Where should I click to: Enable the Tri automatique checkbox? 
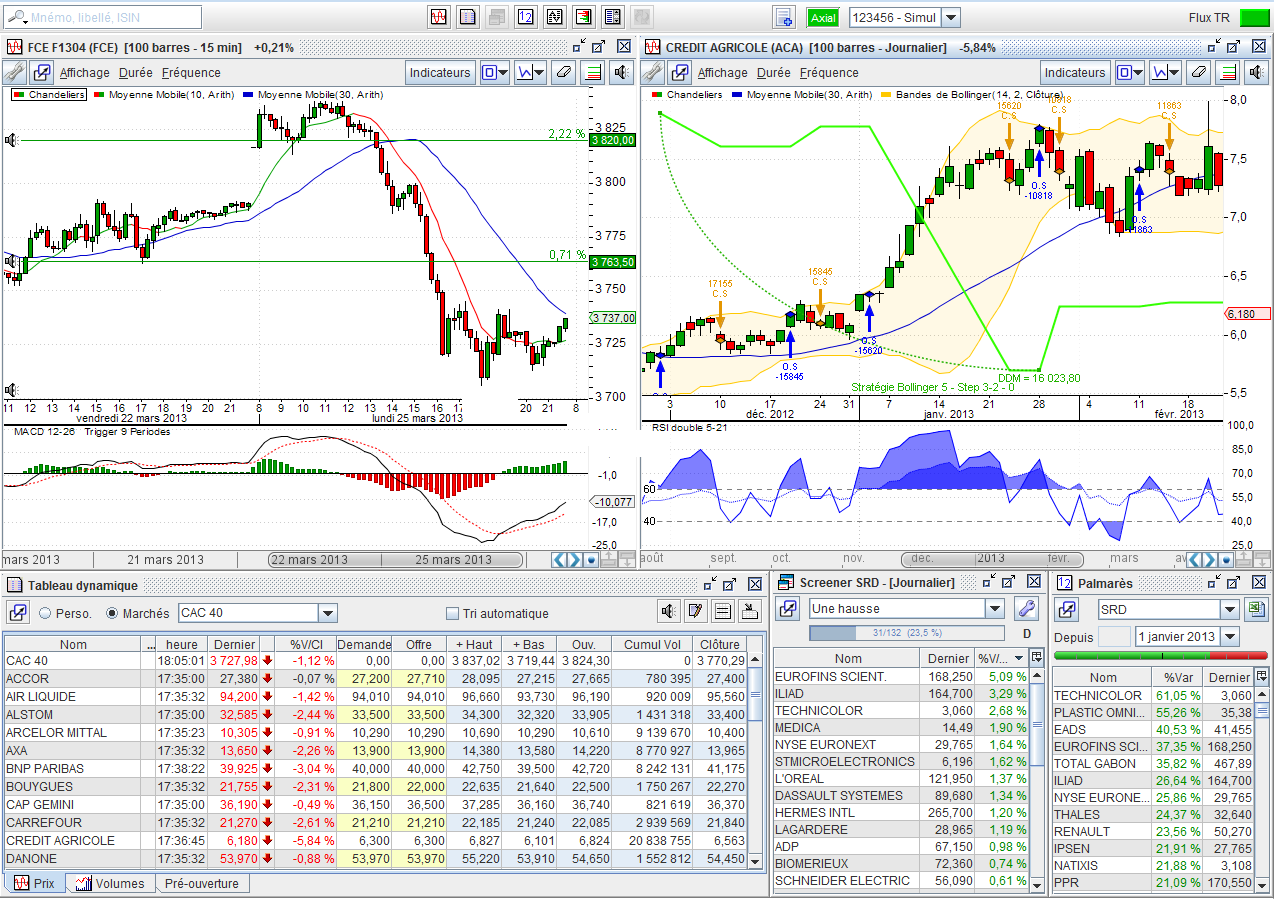(453, 613)
